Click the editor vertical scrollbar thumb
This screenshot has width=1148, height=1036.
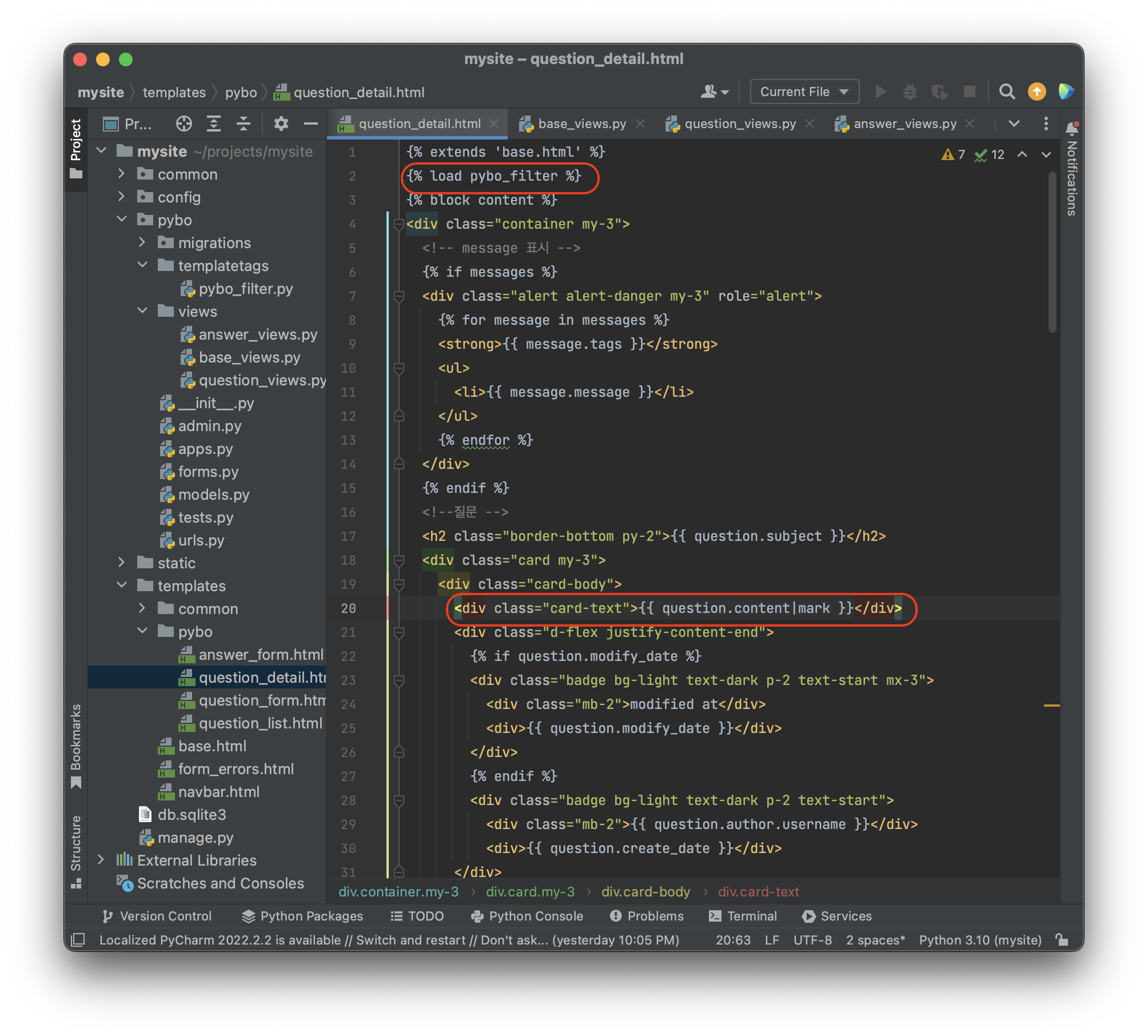coord(1052,252)
